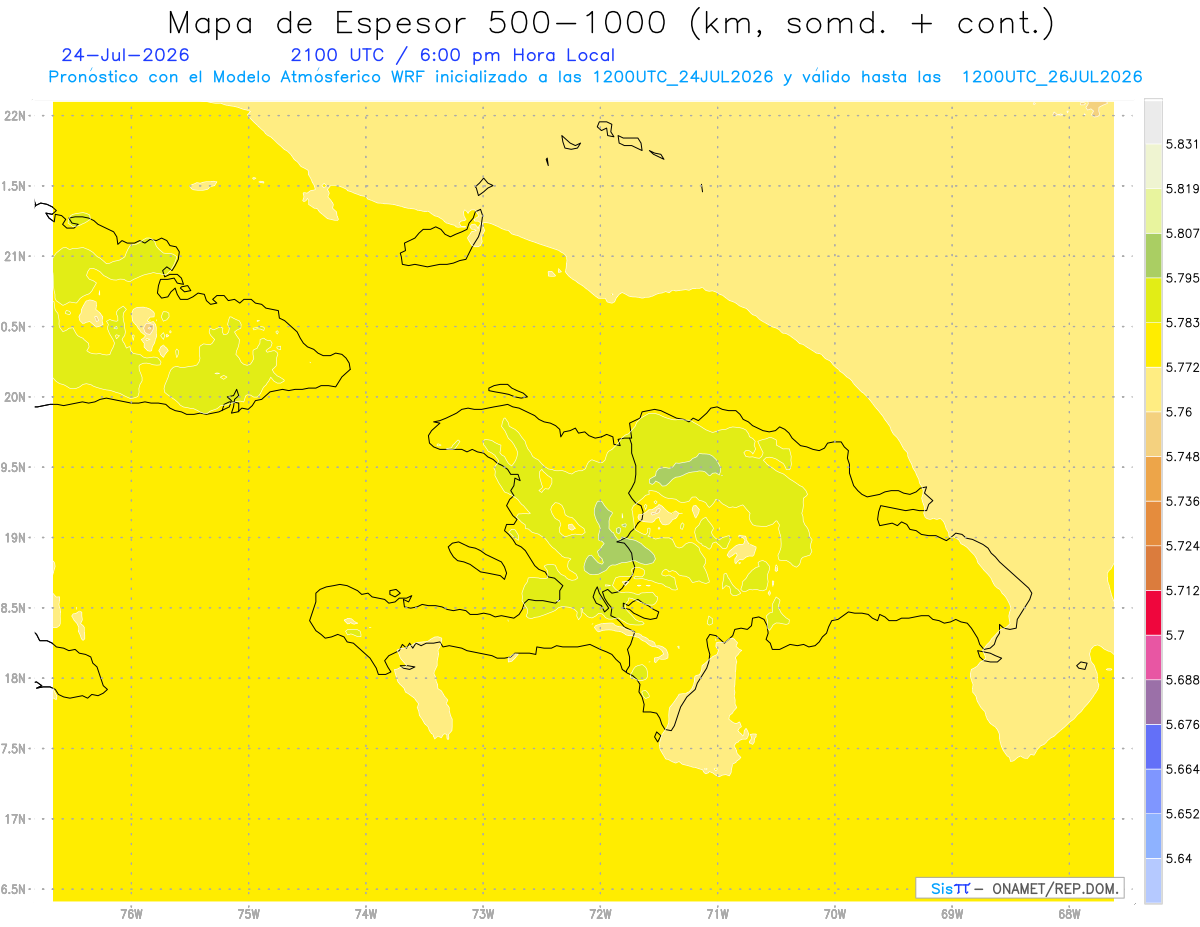The height and width of the screenshot is (927, 1200).
Task: Select the 5.652 legend value
Action: click(1182, 814)
